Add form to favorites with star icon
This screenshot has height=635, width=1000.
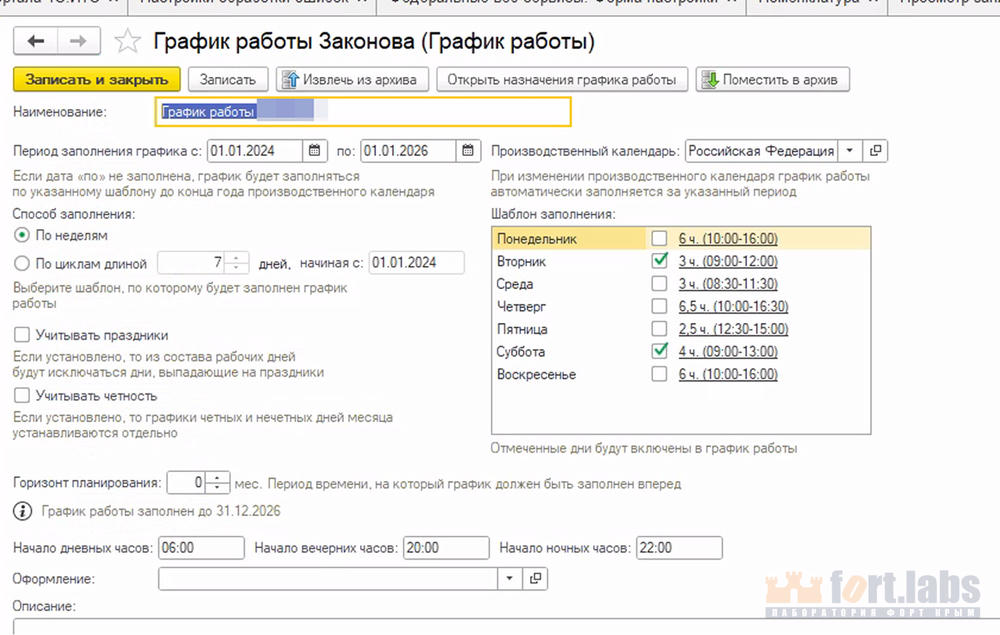point(127,42)
